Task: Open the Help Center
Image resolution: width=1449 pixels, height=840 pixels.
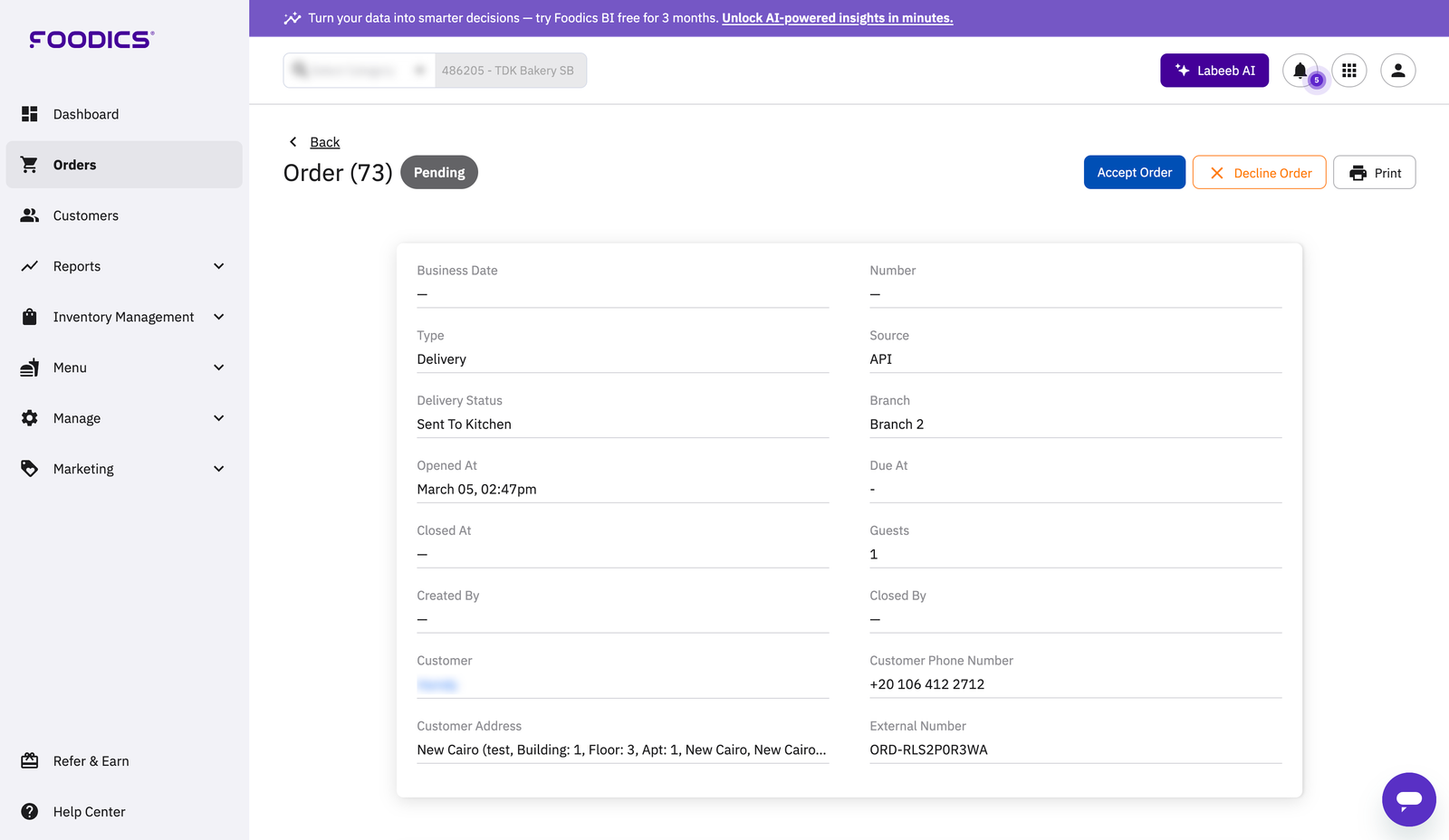Action: [124, 812]
